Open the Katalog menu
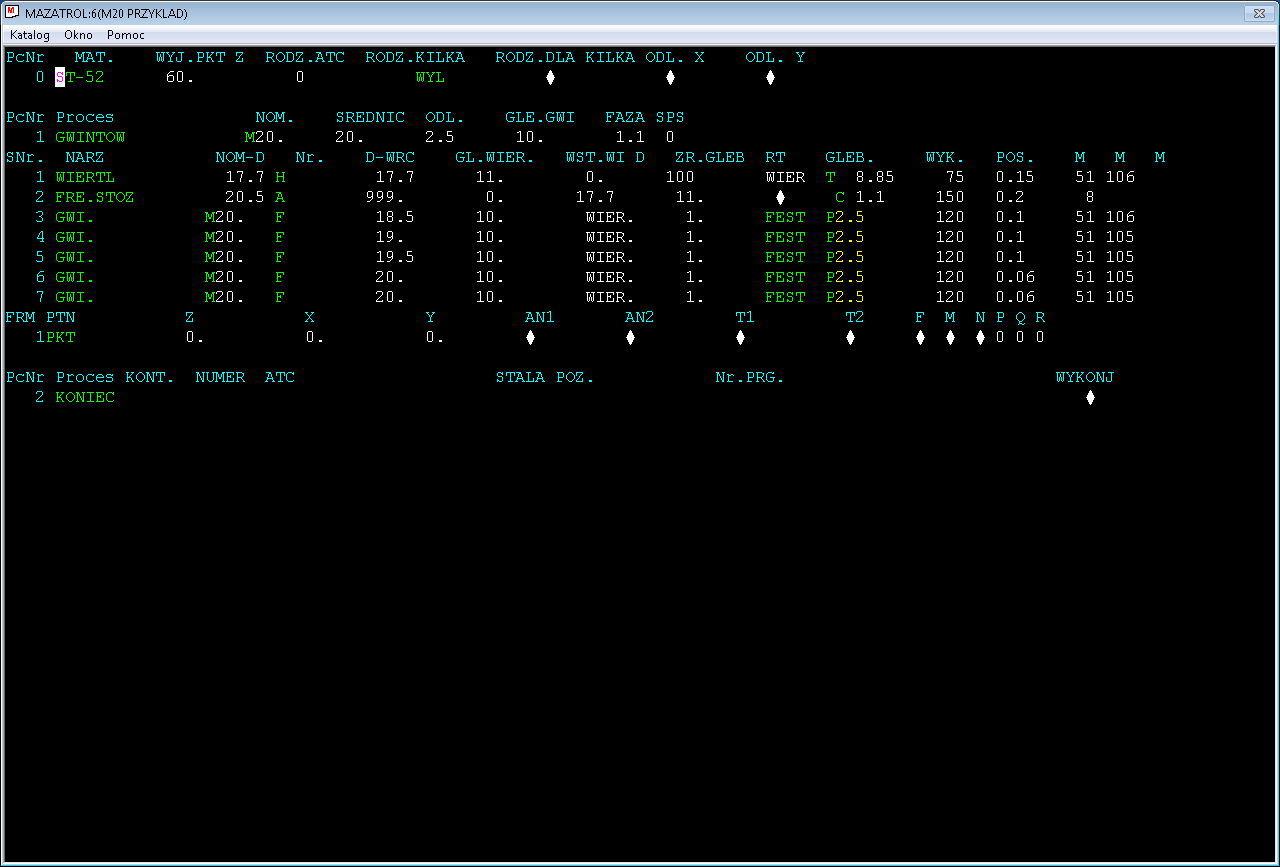 click(30, 35)
